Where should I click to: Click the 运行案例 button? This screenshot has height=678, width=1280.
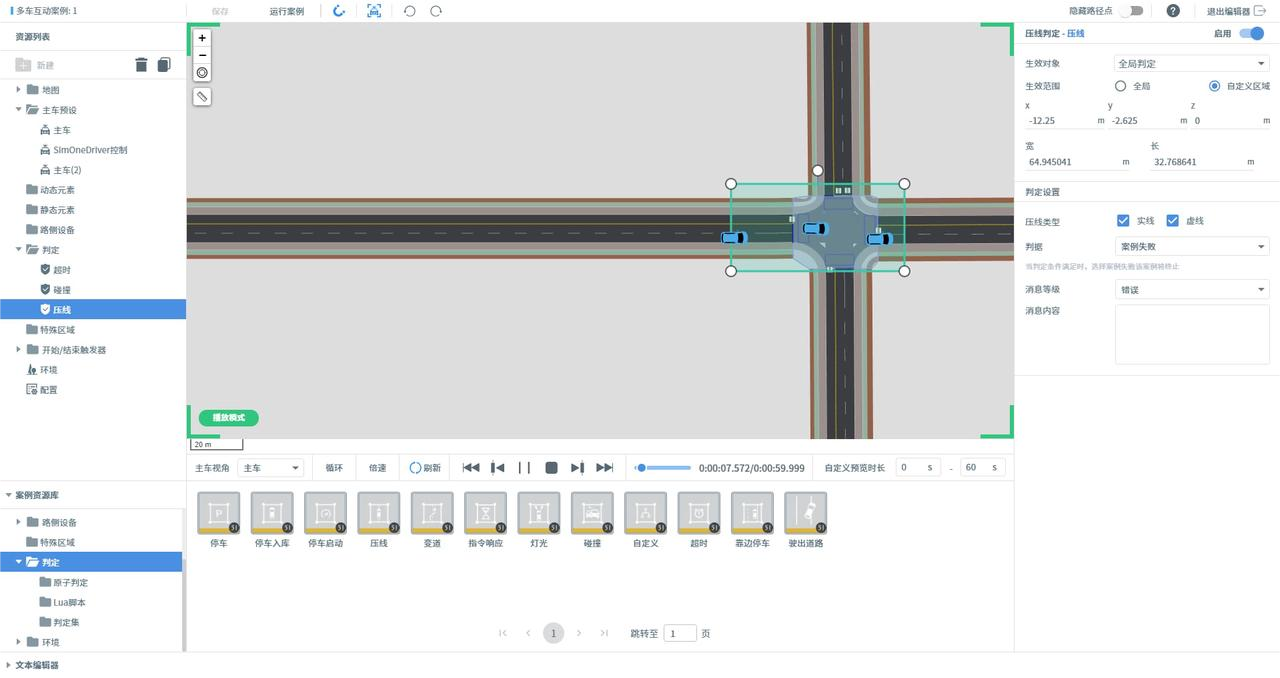click(x=286, y=11)
